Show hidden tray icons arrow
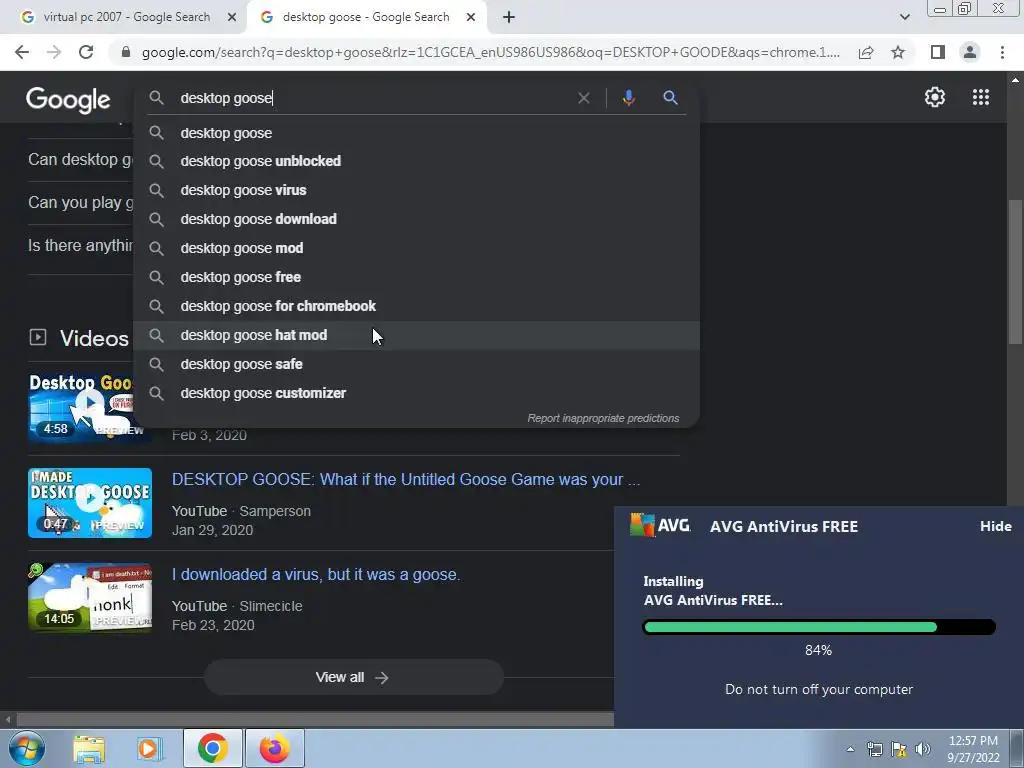Viewport: 1024px width, 768px height. (850, 749)
